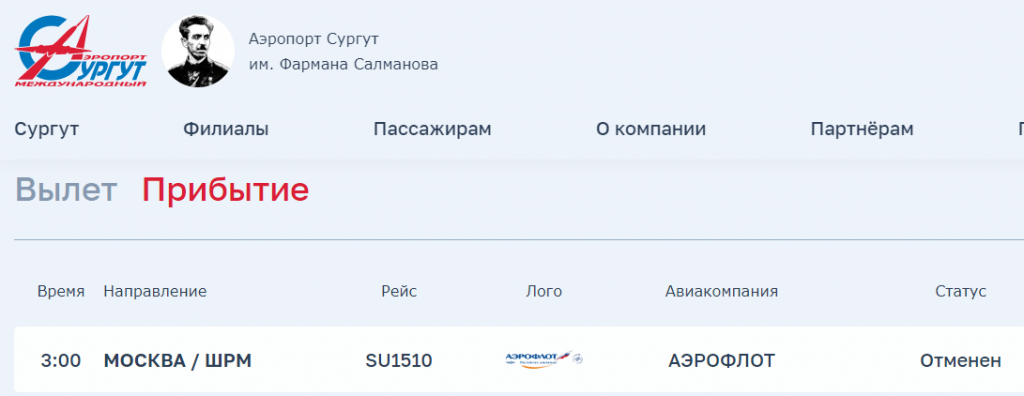The width and height of the screenshot is (1024, 396).
Task: Click the Авиакомпания column header
Action: tap(722, 291)
